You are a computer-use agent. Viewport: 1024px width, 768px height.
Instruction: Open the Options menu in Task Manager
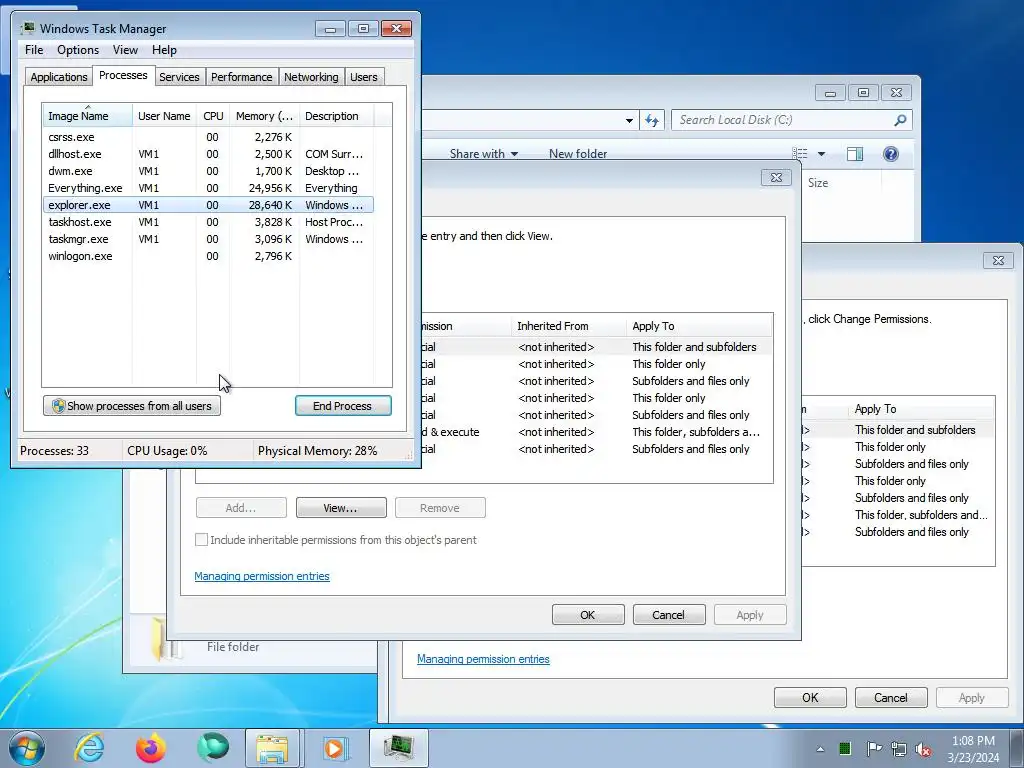click(x=78, y=50)
